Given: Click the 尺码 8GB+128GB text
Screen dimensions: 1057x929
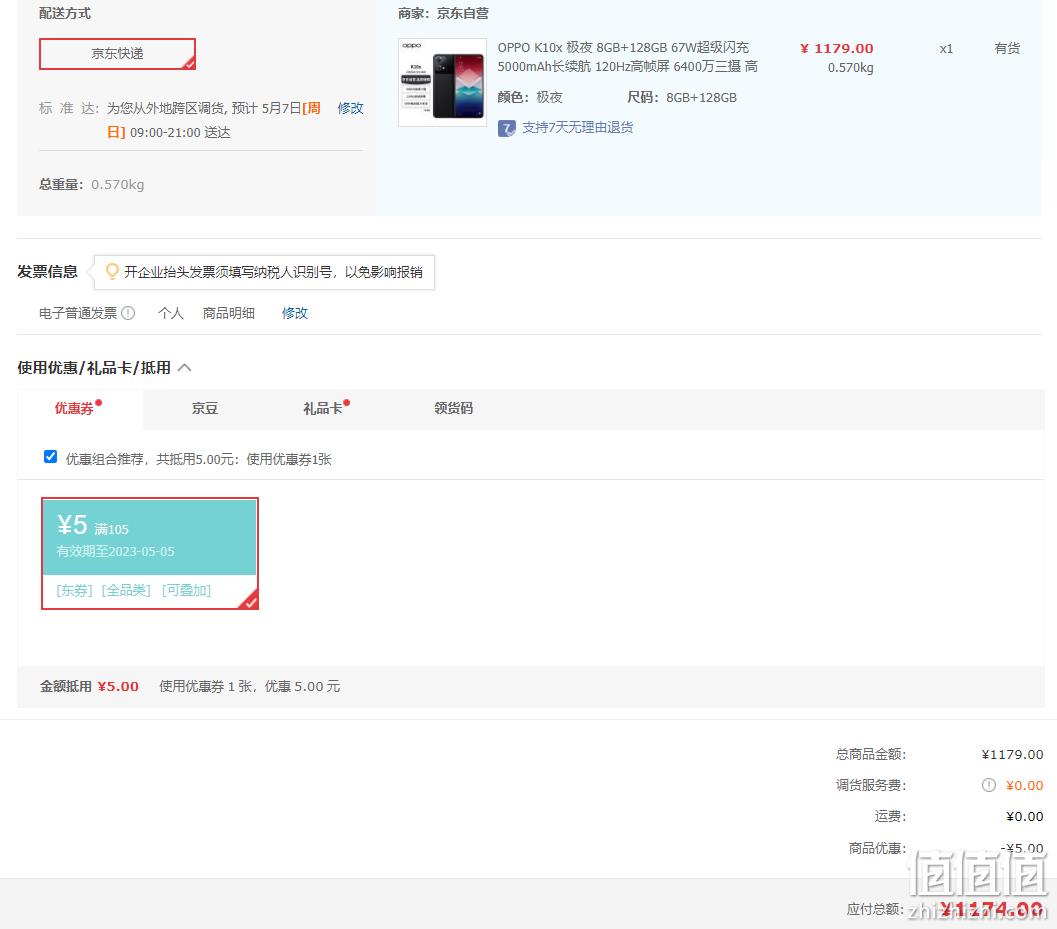Looking at the screenshot, I should (682, 98).
